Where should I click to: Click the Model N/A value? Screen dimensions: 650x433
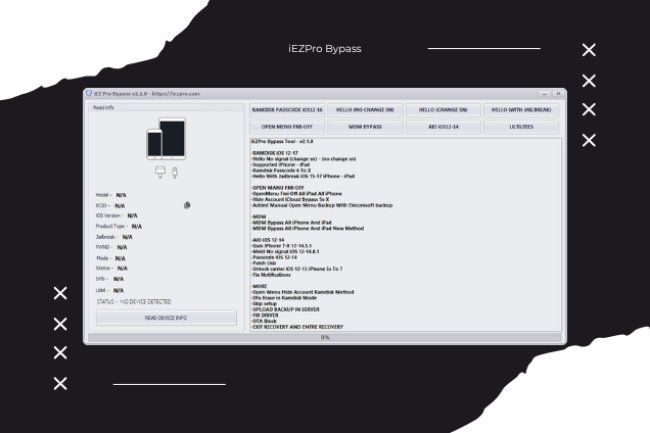pyautogui.click(x=121, y=195)
